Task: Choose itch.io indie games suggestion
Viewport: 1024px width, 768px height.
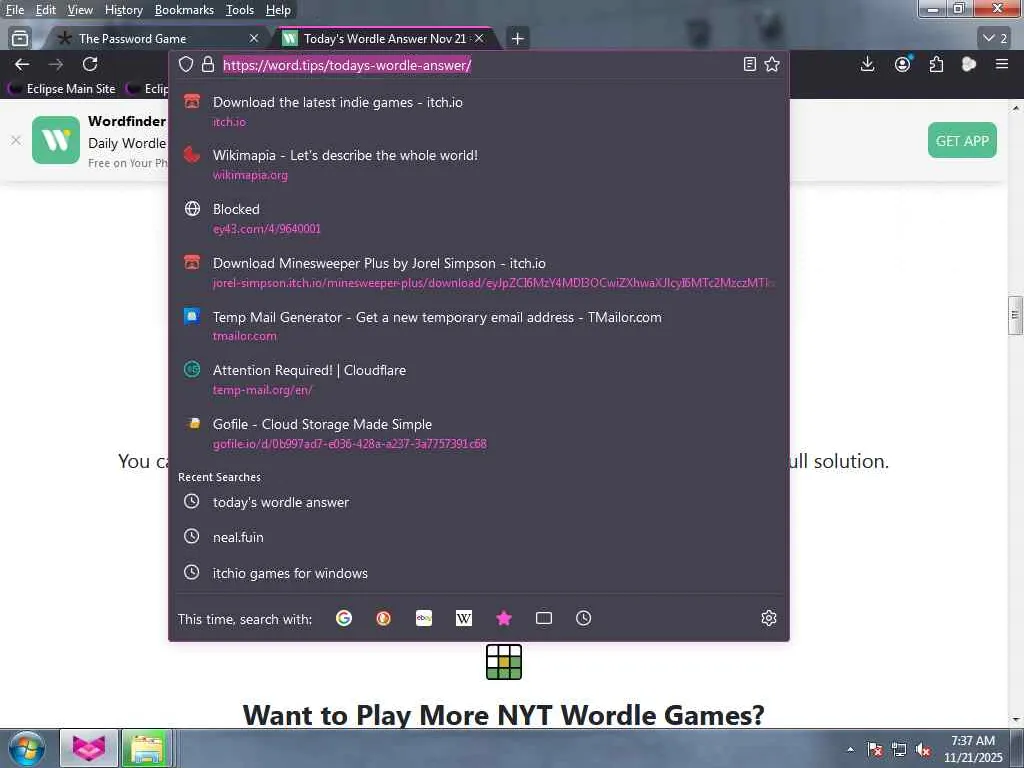Action: coord(479,112)
